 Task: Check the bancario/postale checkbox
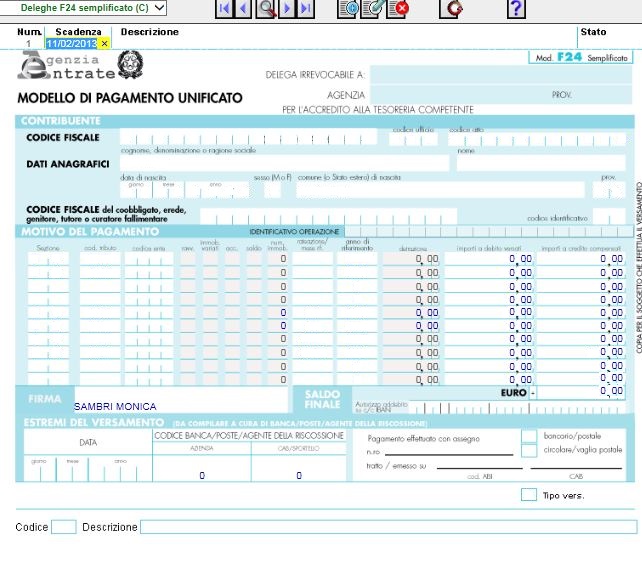528,436
